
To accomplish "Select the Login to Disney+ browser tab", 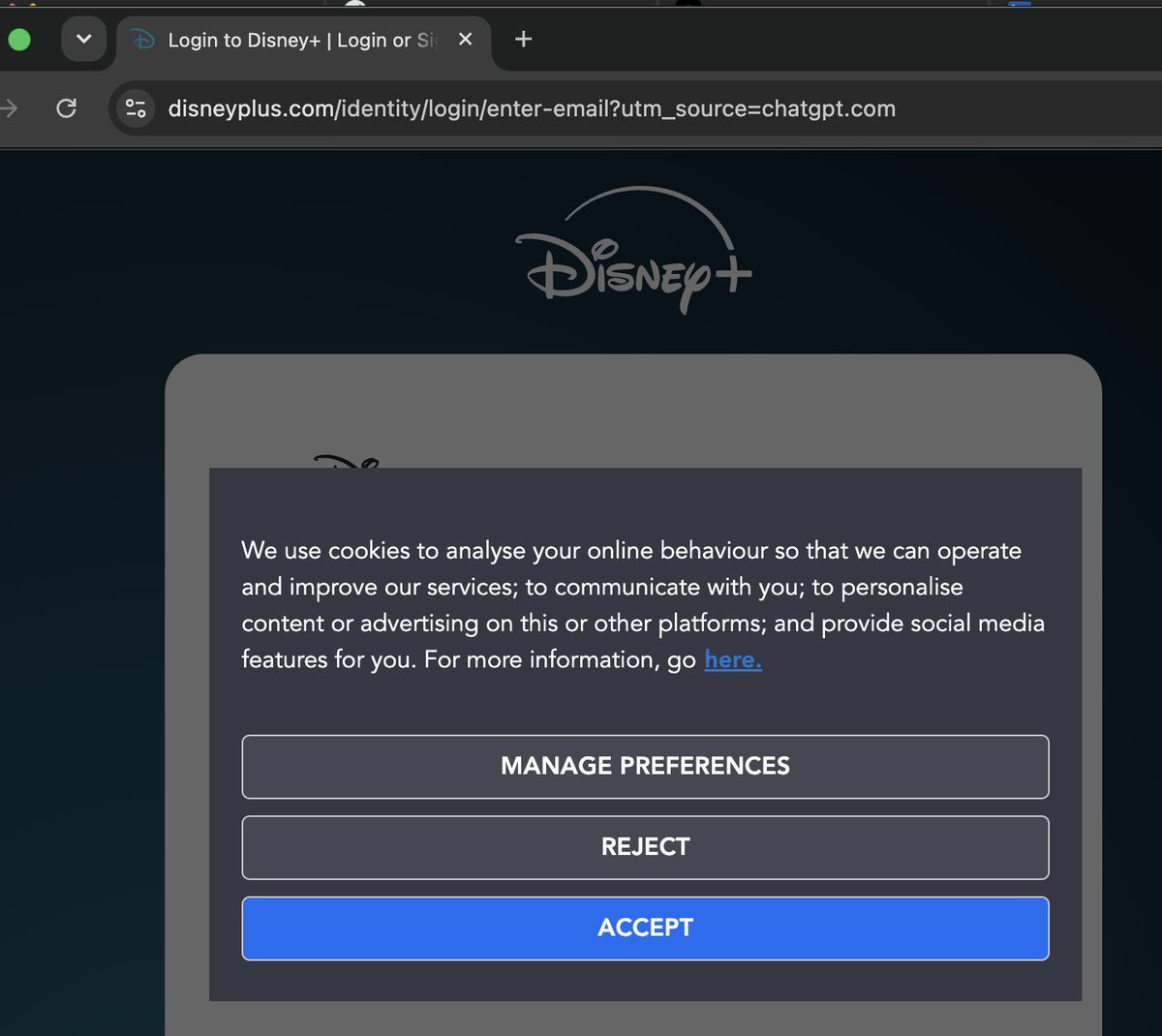I will point(303,40).
